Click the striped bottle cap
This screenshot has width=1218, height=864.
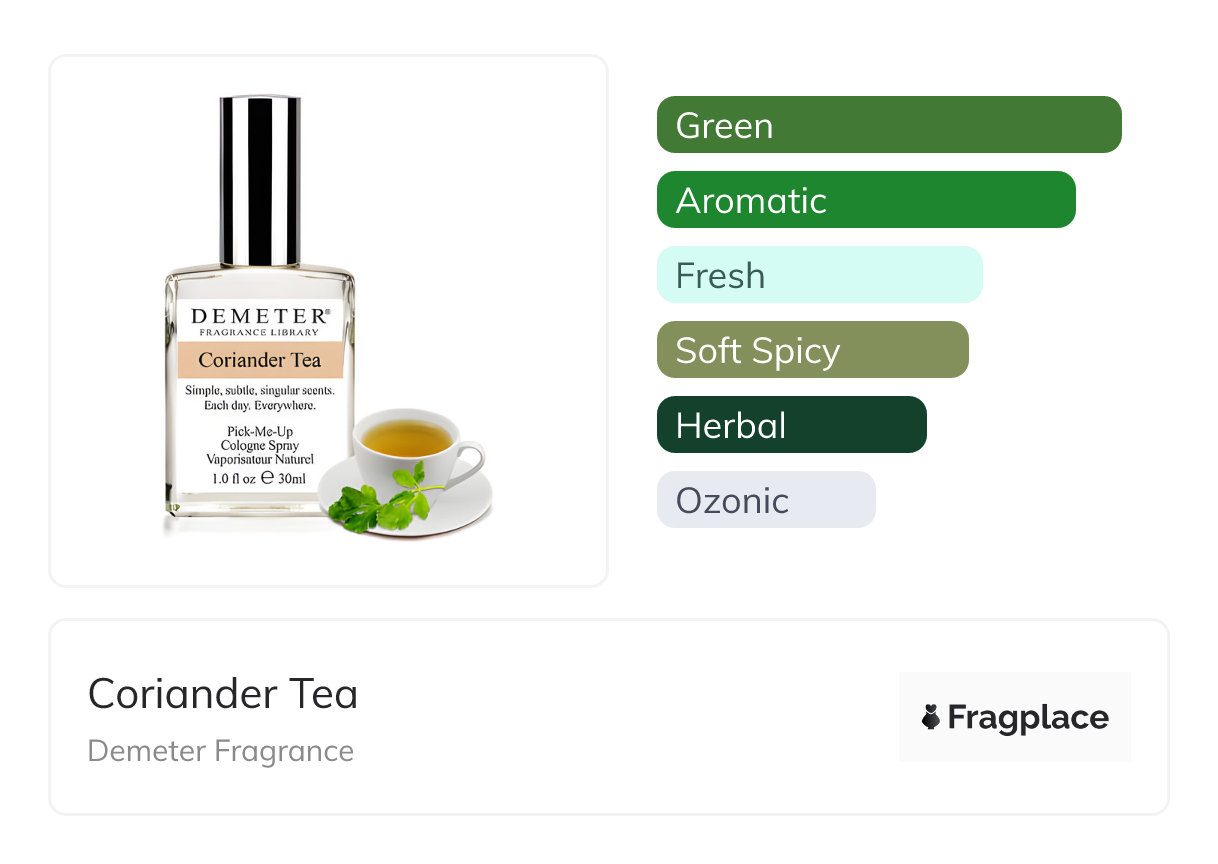coord(260,181)
